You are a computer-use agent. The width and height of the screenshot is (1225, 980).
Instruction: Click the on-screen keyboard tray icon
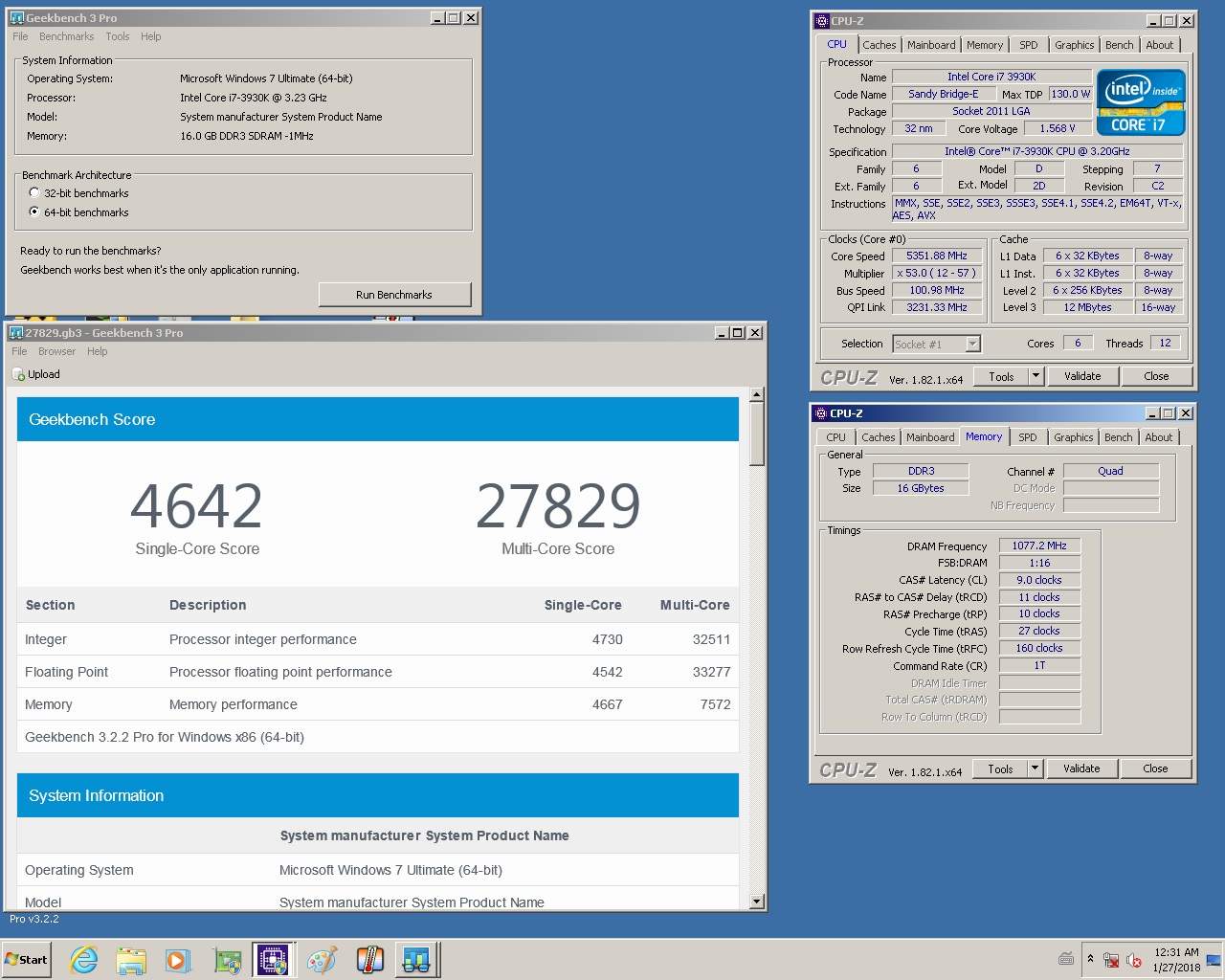click(1066, 958)
